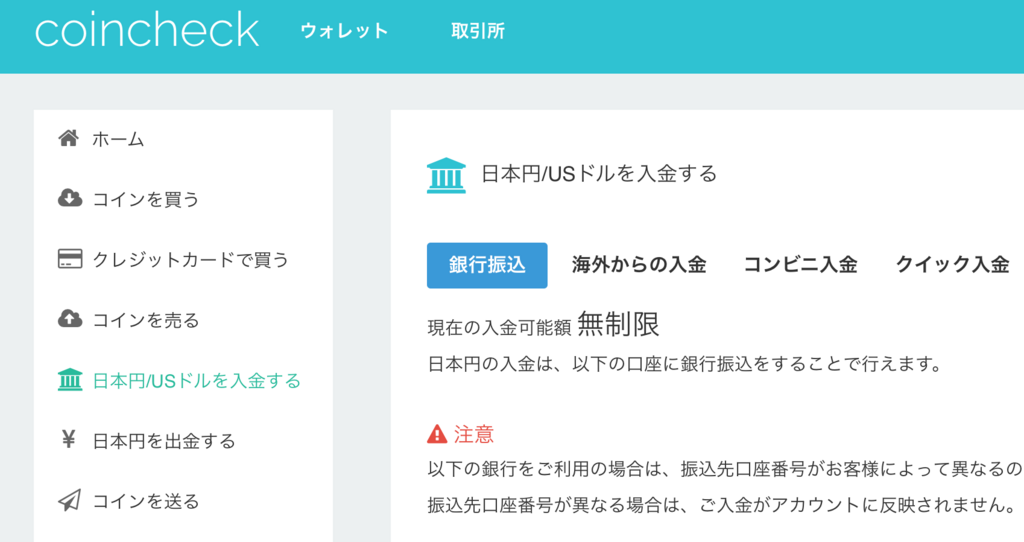Image resolution: width=1024 pixels, height=542 pixels.
Task: Open the コインを売る sidebar link
Action: [146, 320]
